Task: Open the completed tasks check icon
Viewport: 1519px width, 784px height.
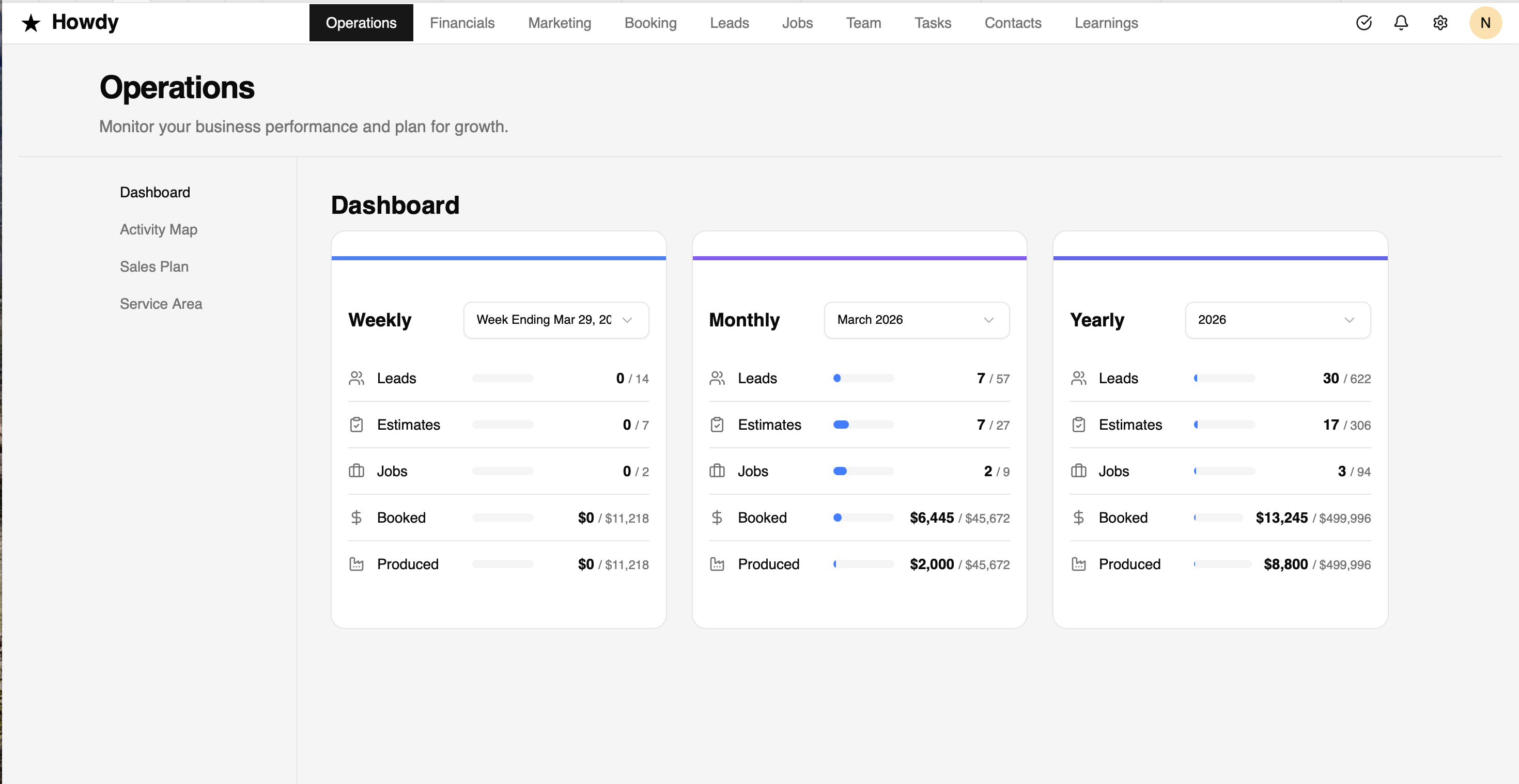Action: tap(1364, 23)
